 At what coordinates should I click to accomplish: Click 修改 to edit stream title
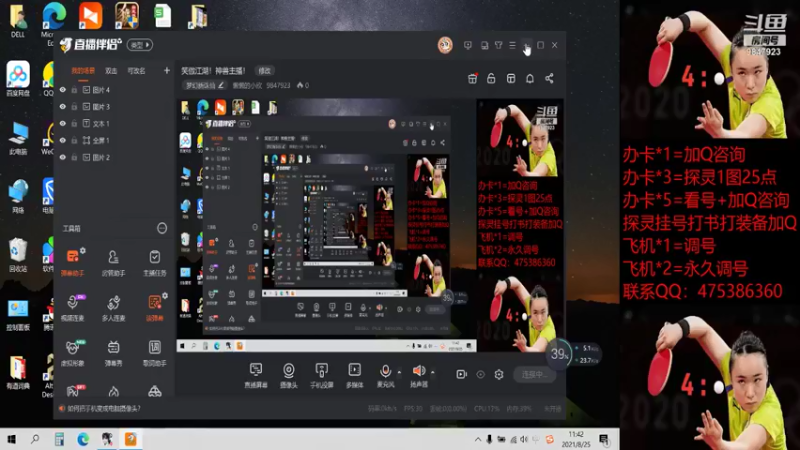[264, 71]
